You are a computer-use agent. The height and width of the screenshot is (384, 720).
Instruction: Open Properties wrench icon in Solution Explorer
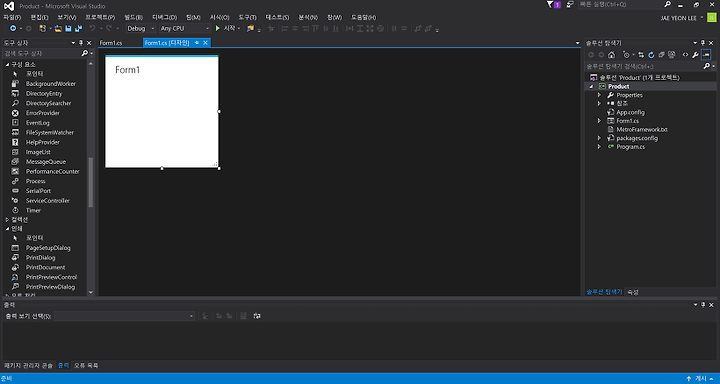696,55
